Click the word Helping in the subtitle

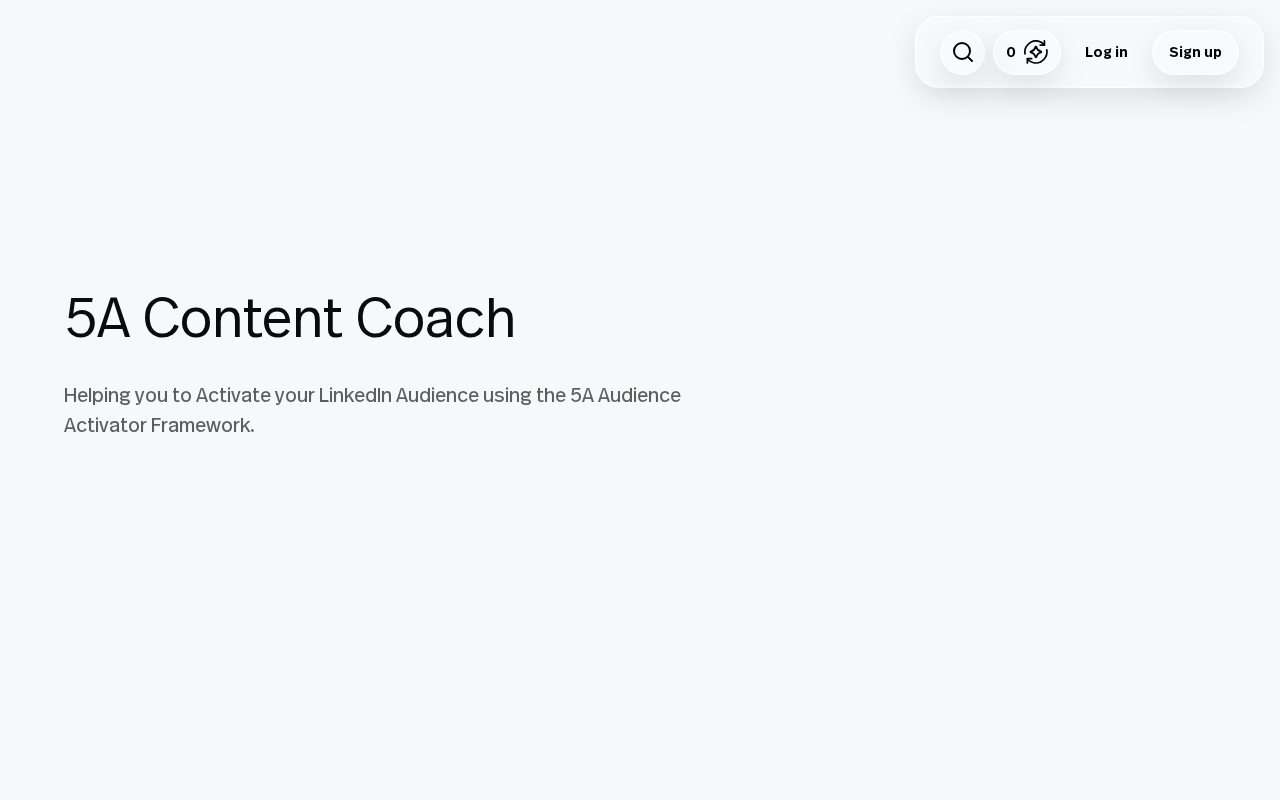tap(97, 395)
